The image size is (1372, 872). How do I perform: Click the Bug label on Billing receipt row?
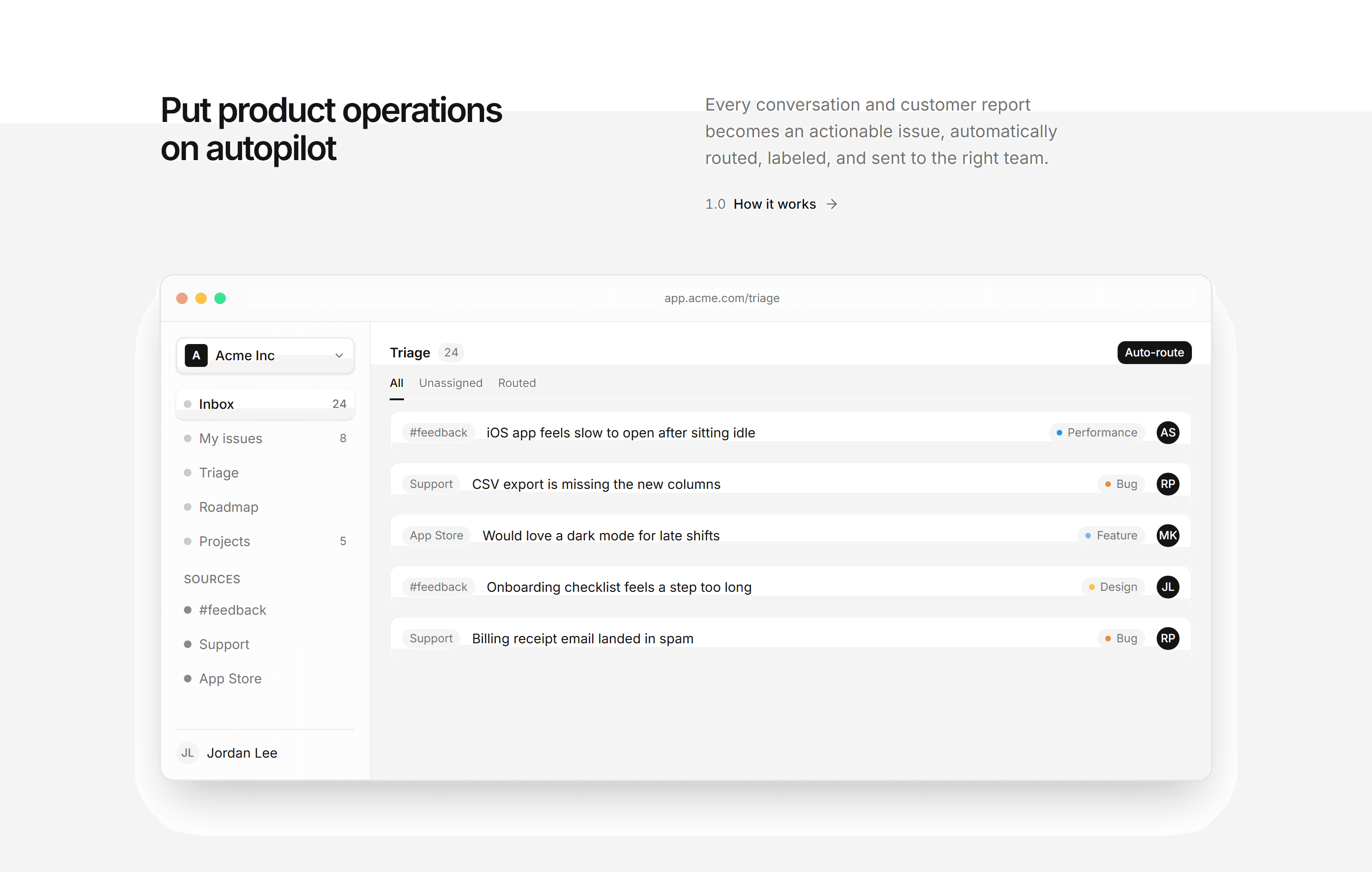click(x=1121, y=639)
